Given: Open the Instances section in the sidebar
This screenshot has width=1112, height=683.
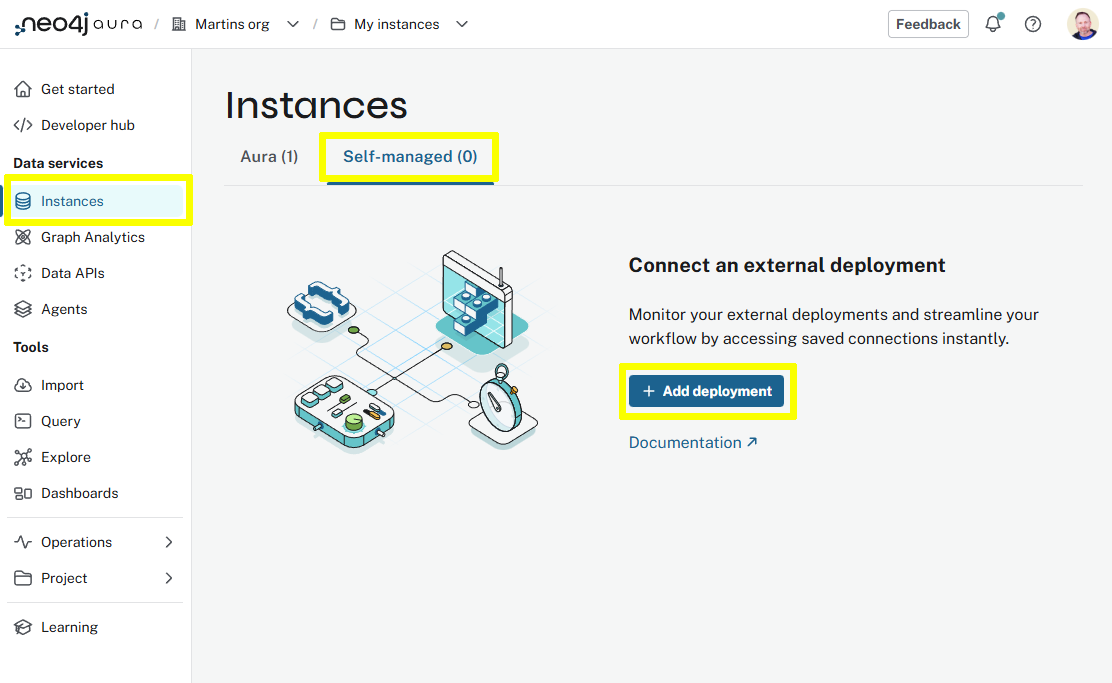Looking at the screenshot, I should 70,201.
